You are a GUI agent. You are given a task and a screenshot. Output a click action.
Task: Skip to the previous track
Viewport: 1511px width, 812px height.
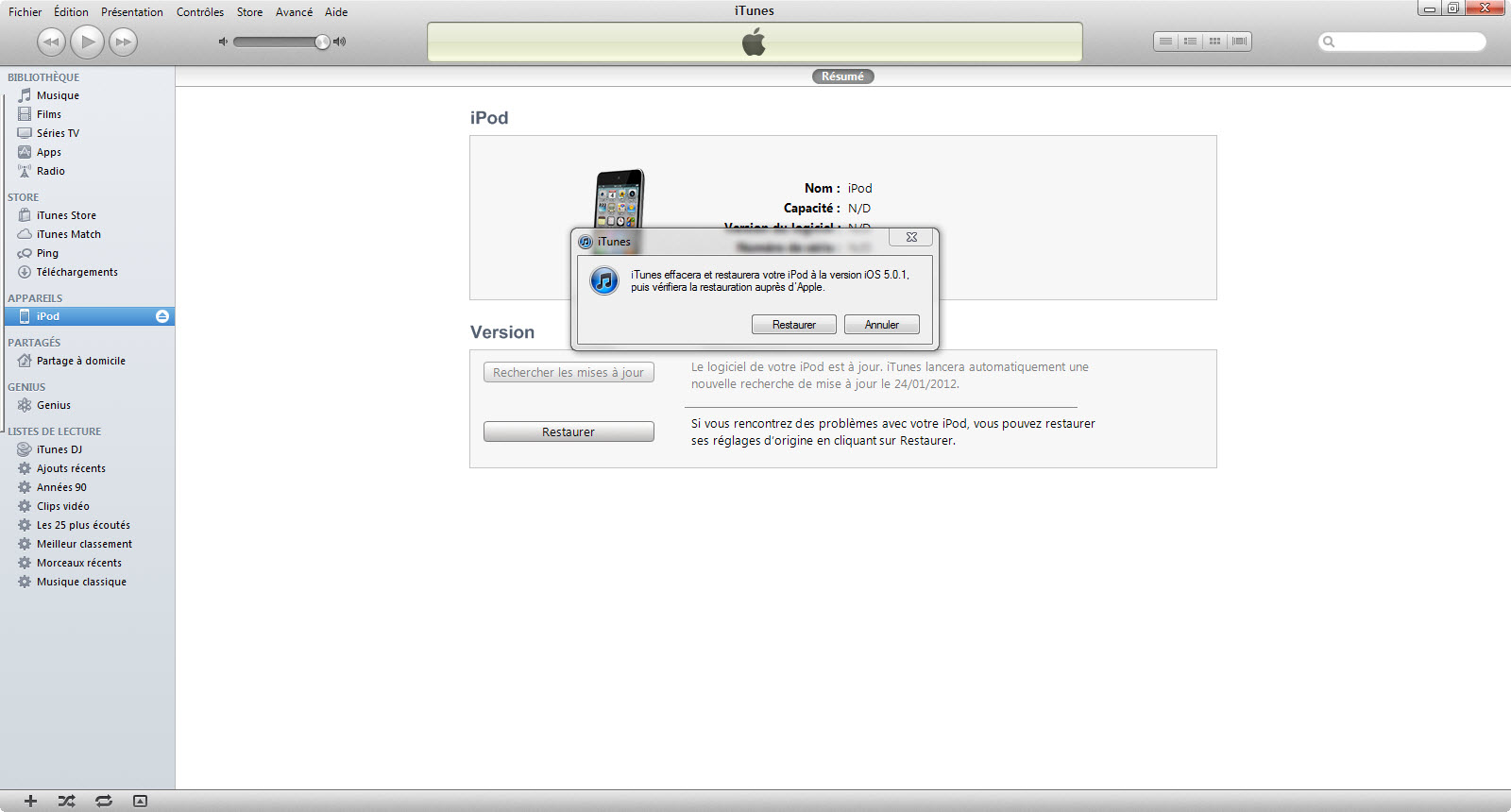[51, 42]
